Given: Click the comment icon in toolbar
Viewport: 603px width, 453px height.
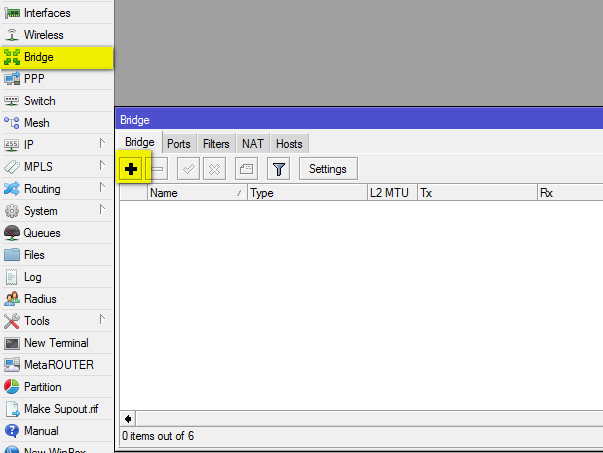Looking at the screenshot, I should [246, 169].
